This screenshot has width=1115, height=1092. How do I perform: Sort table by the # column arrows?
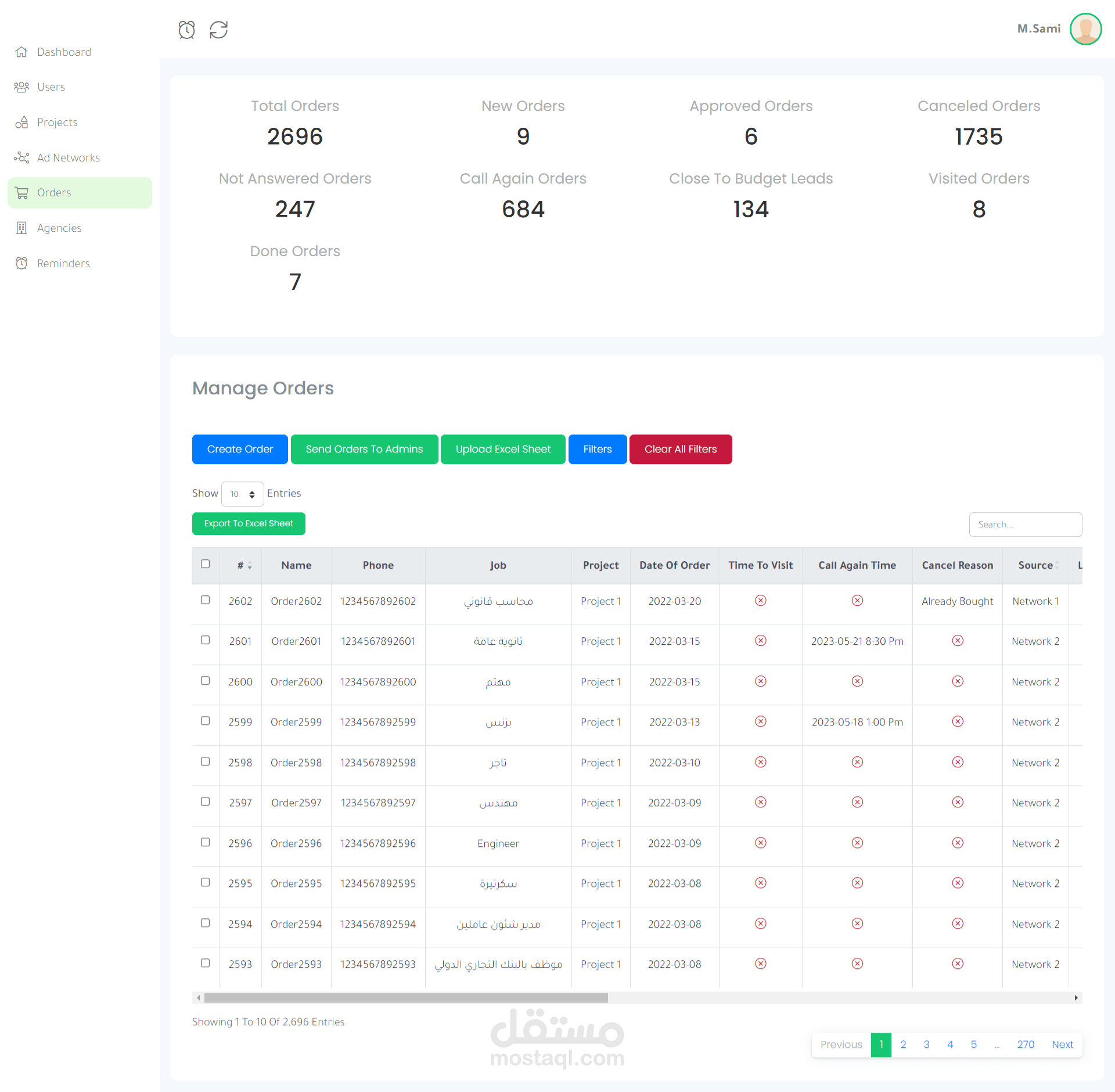coord(249,566)
